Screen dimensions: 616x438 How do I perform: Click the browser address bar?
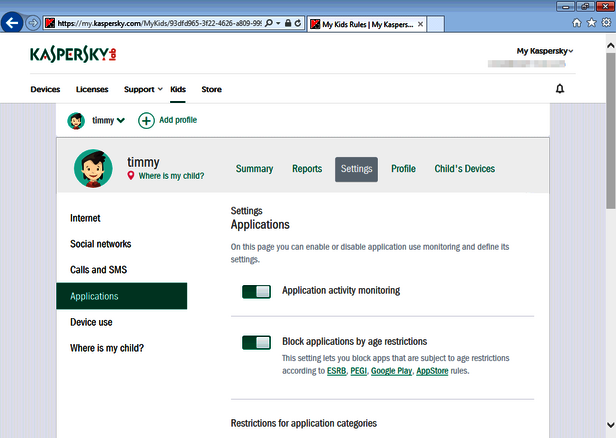coord(160,22)
